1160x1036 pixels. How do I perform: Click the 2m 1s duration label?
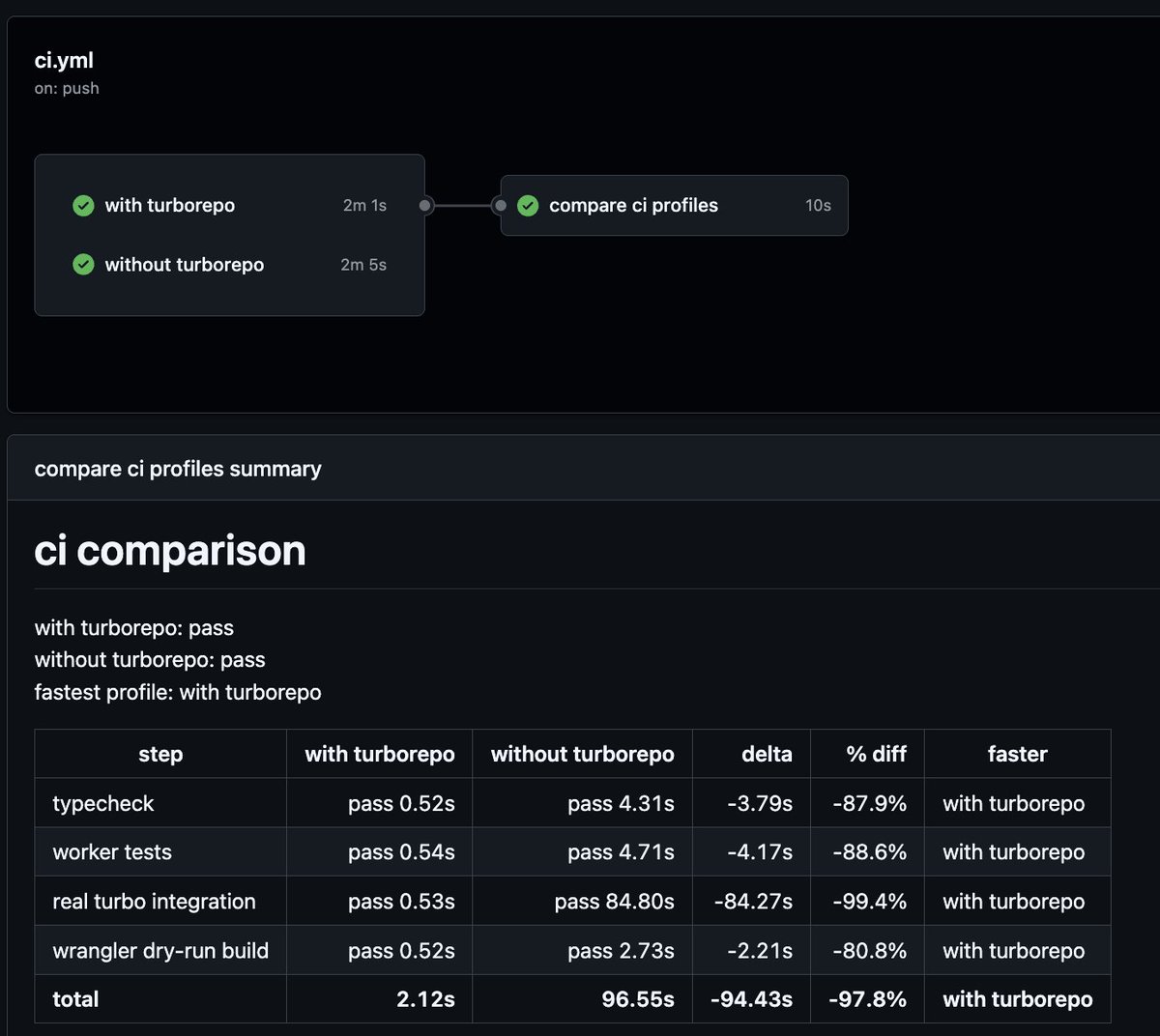coord(364,205)
